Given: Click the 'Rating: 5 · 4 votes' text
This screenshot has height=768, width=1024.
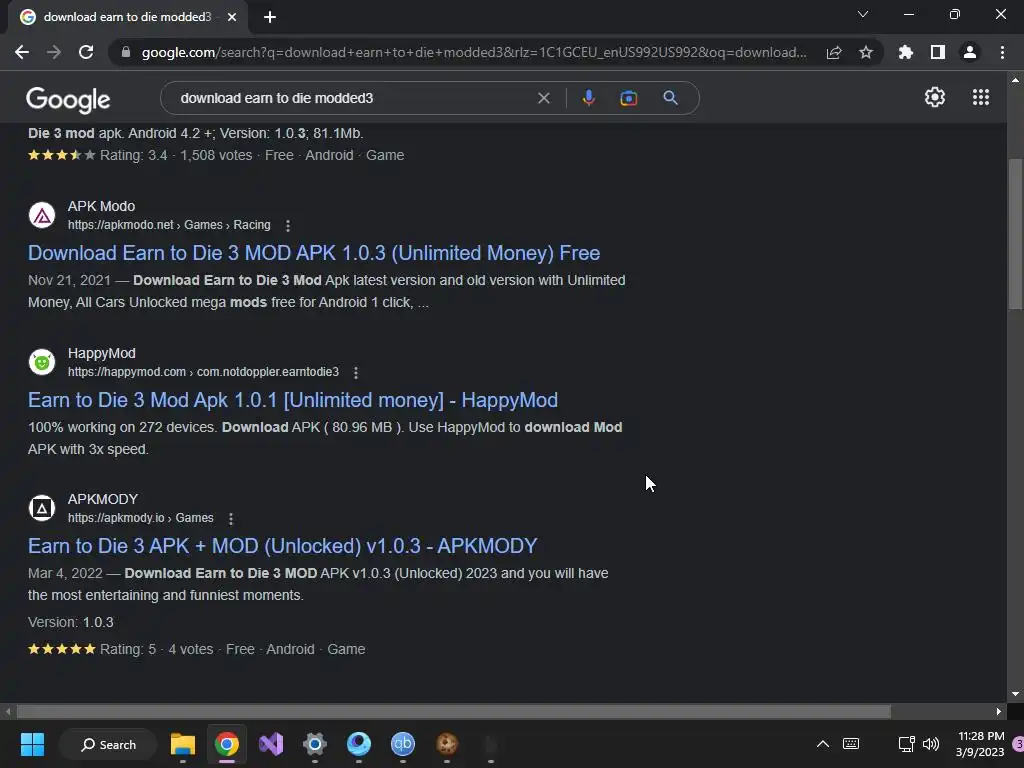Looking at the screenshot, I should [x=157, y=649].
